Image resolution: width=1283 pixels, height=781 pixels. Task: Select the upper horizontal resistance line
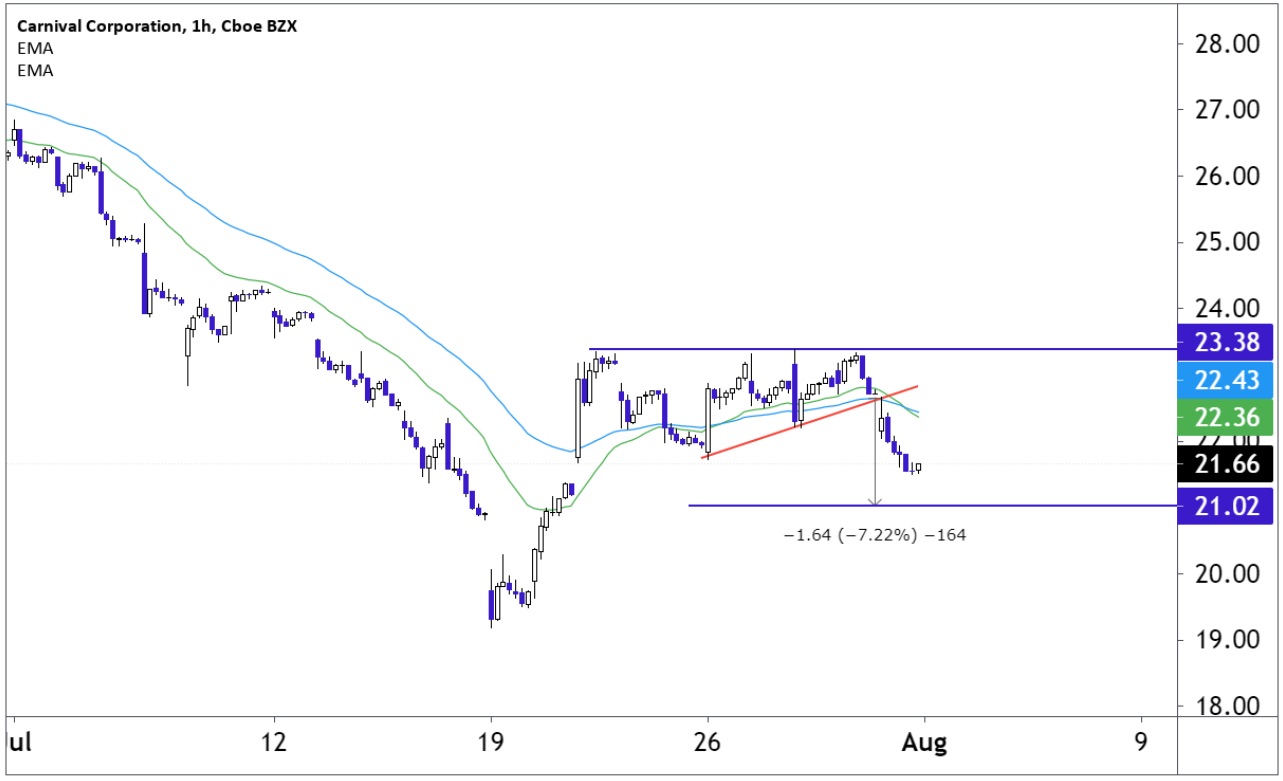(883, 349)
